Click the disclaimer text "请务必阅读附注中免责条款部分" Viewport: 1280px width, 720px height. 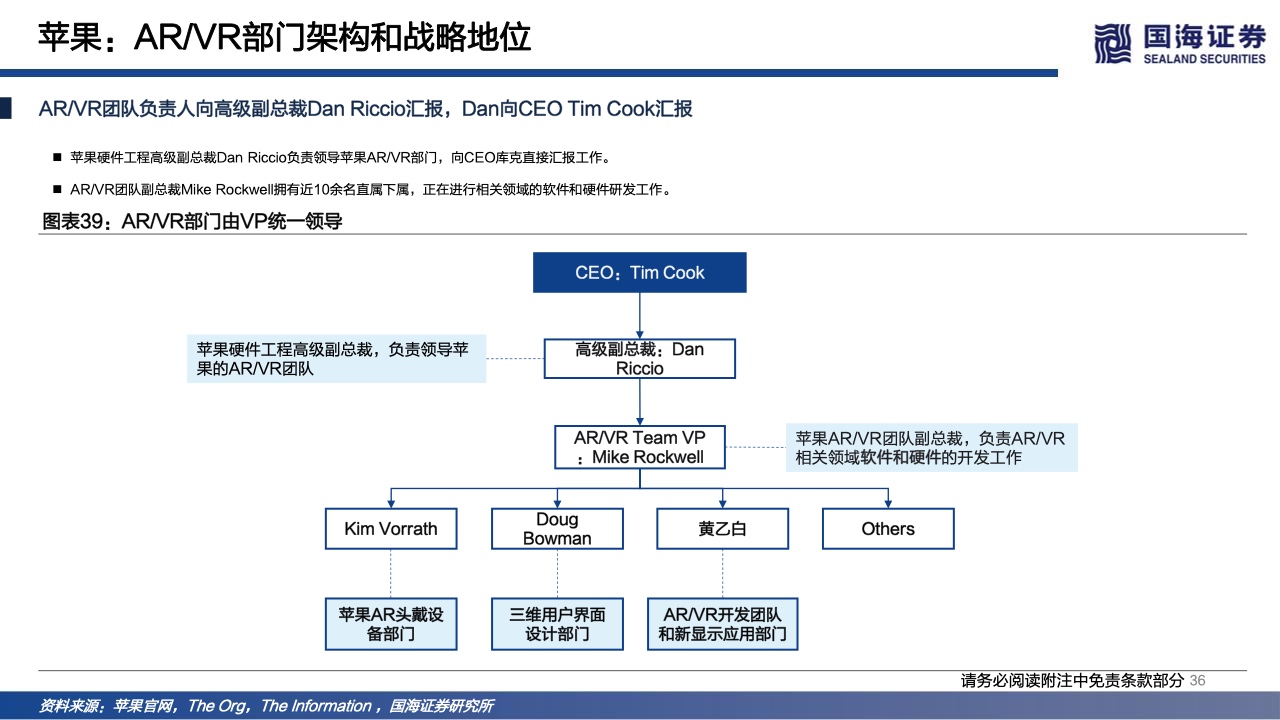pyautogui.click(x=1072, y=681)
